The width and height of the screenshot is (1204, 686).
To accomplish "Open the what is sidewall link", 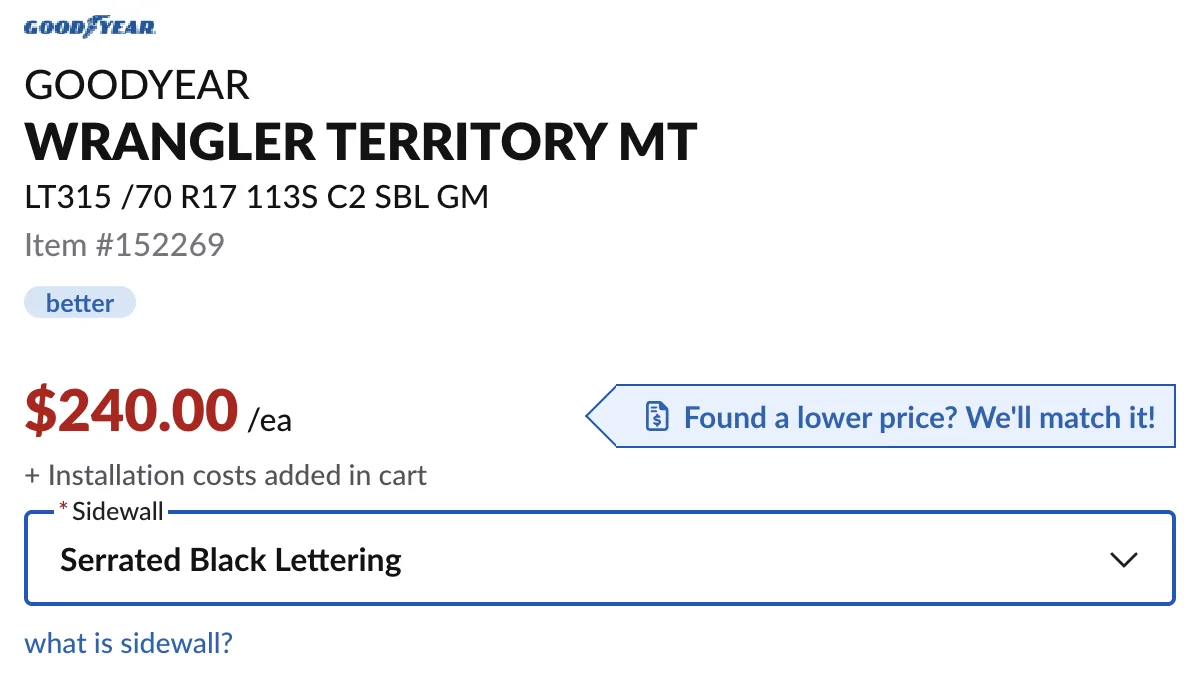I will pos(128,643).
